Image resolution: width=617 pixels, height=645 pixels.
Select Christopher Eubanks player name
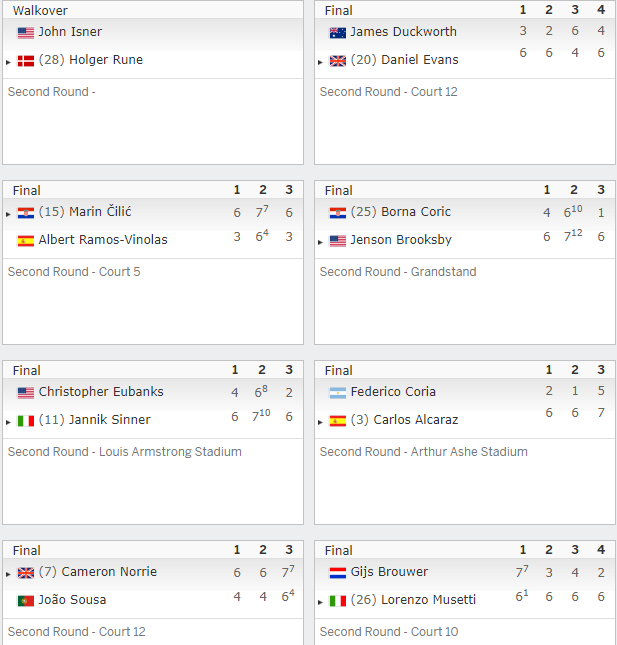[x=101, y=392]
